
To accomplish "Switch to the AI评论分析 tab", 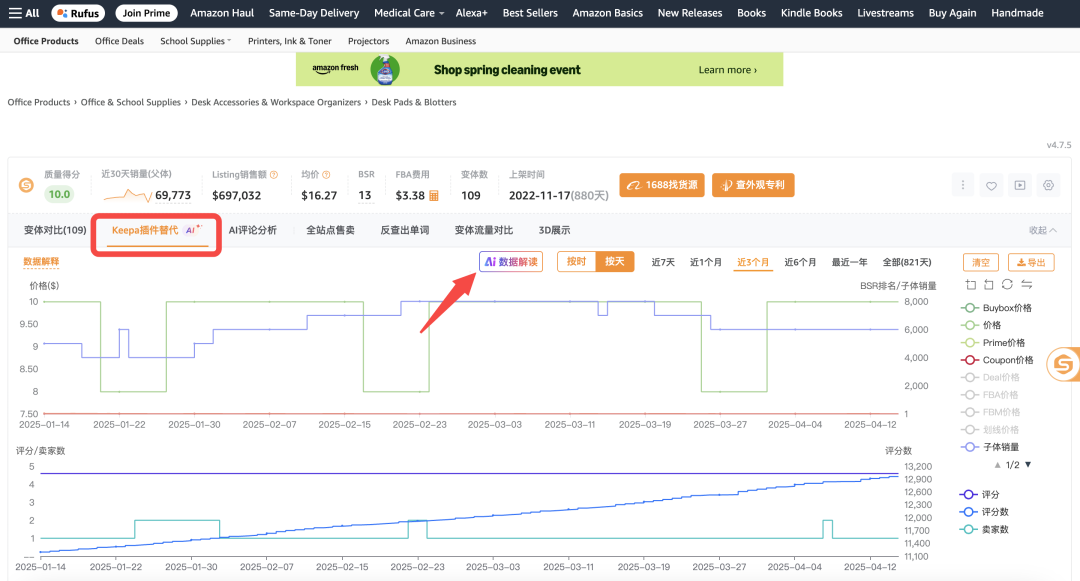I will pyautogui.click(x=252, y=230).
